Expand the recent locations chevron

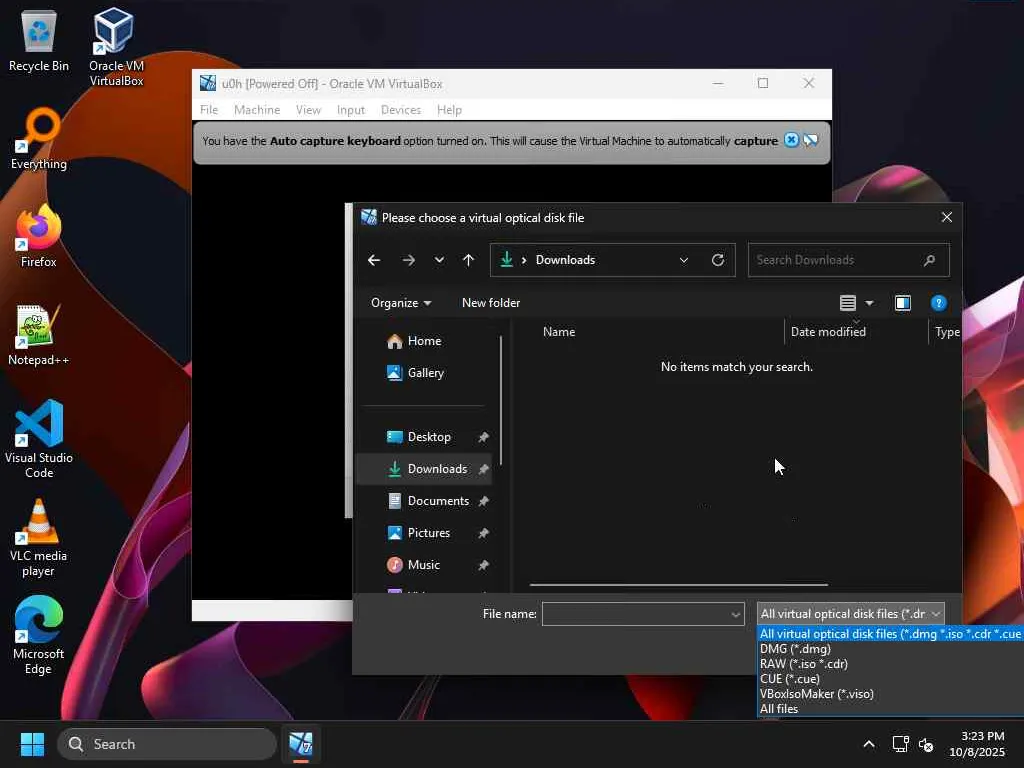440,260
